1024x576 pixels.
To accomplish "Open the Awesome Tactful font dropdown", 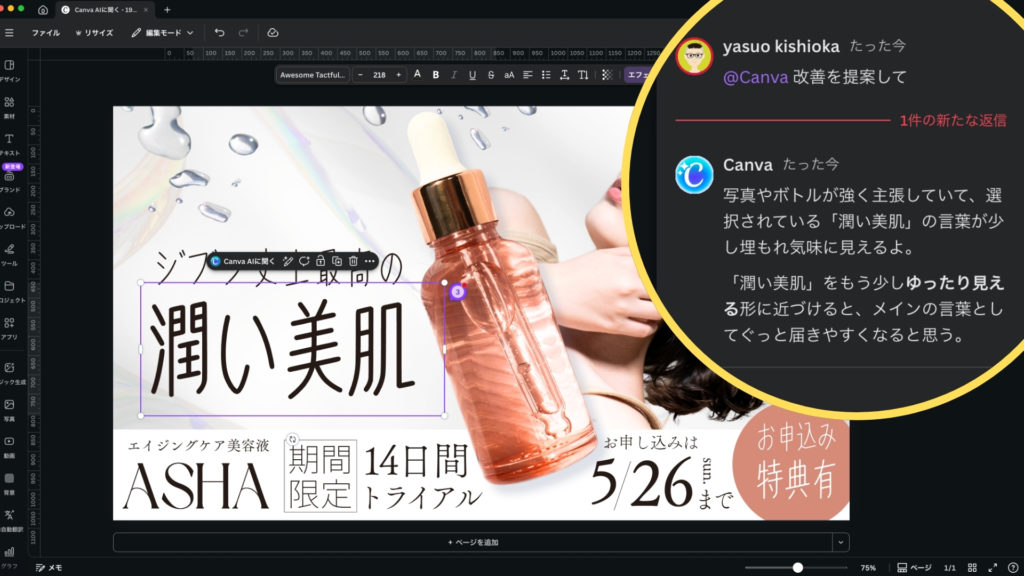I will [311, 75].
